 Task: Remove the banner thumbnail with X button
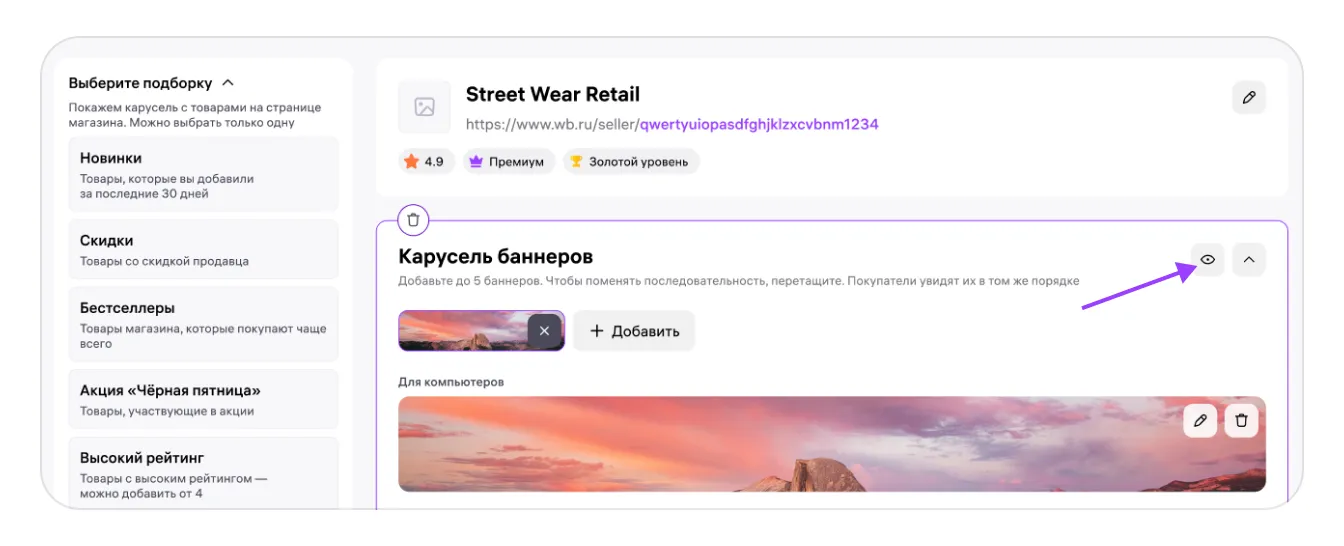tap(544, 331)
